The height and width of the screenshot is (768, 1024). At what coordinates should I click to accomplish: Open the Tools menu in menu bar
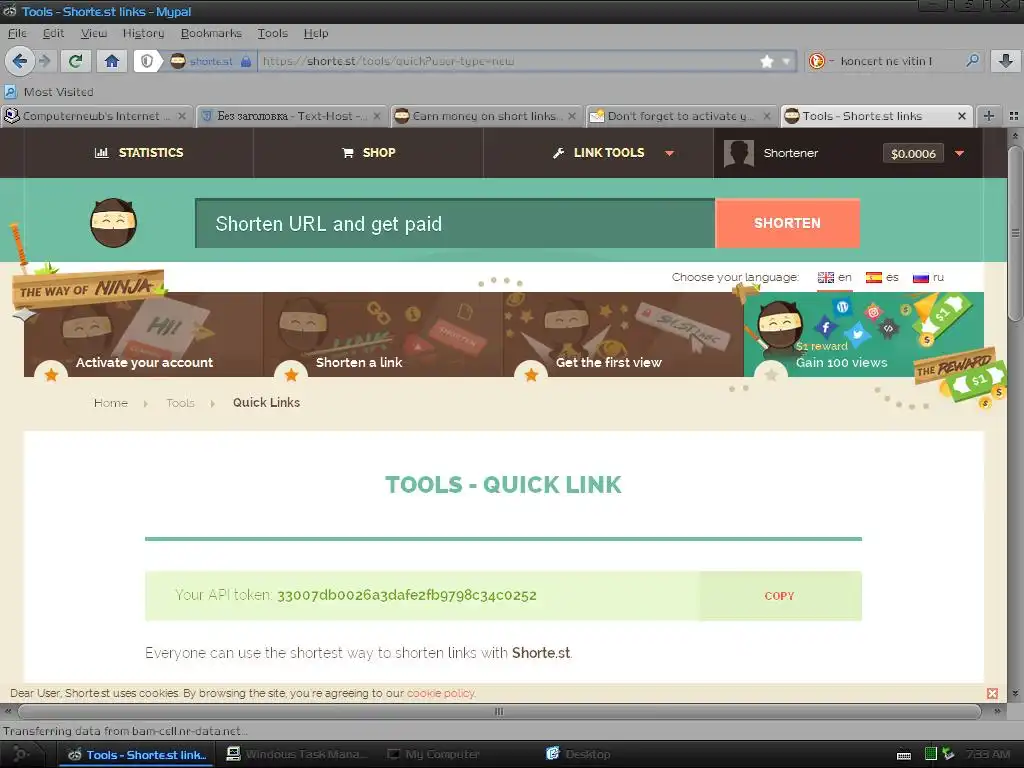tap(272, 33)
